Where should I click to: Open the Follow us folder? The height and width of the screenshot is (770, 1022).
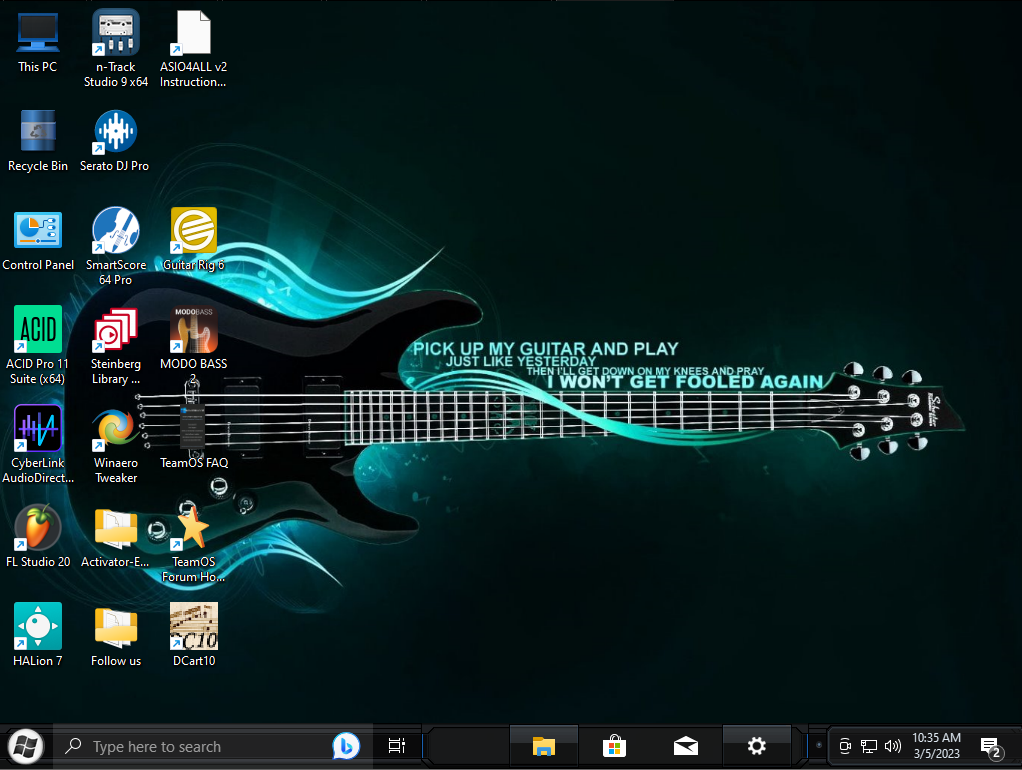[116, 635]
